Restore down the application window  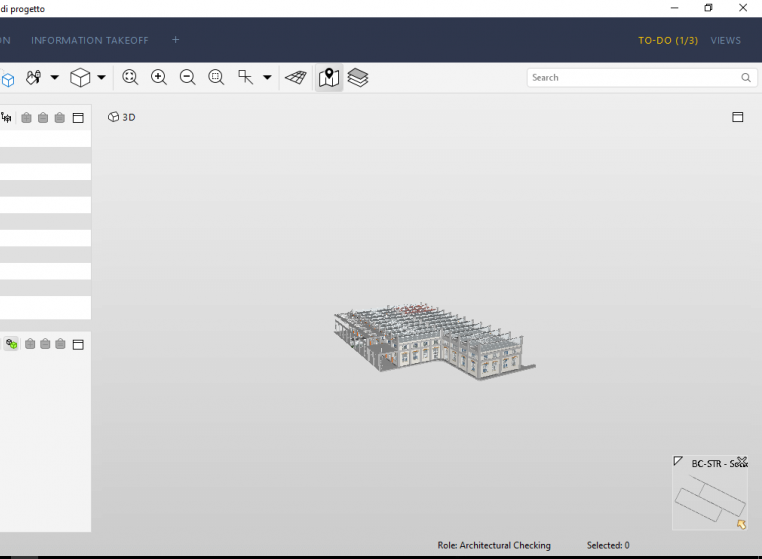tap(709, 8)
